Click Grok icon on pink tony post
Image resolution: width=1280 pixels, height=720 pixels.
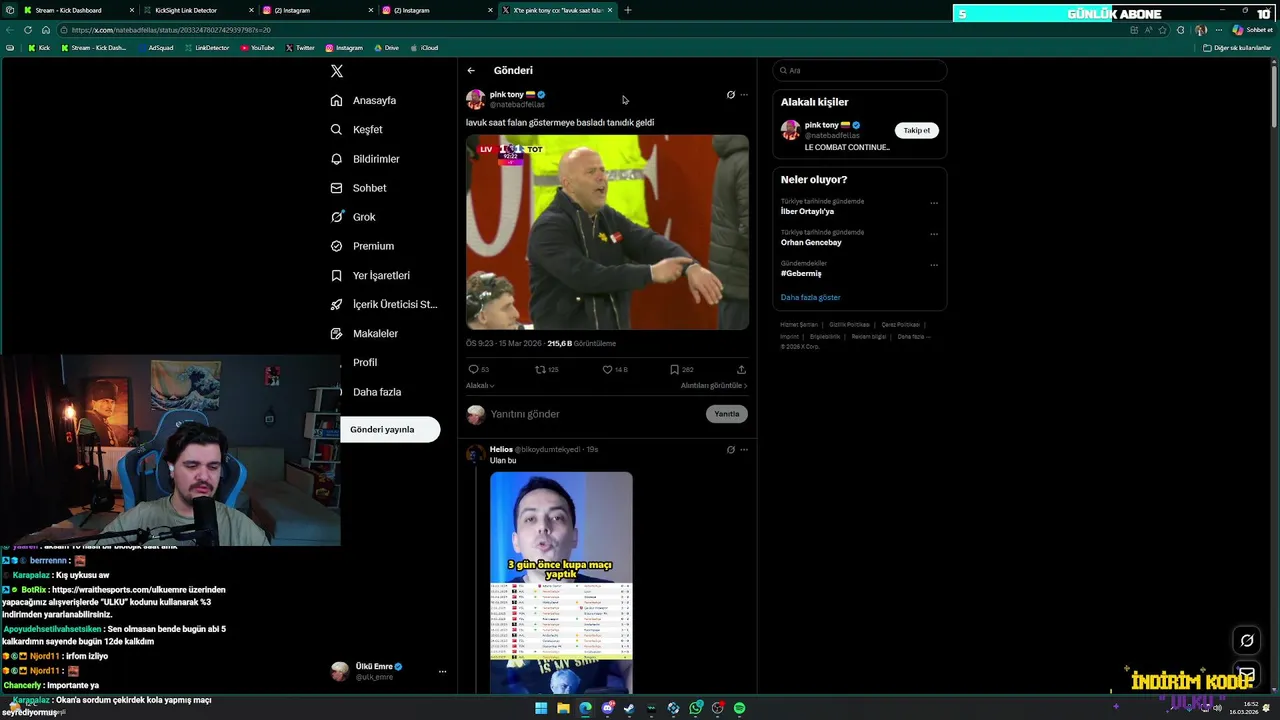click(x=730, y=95)
